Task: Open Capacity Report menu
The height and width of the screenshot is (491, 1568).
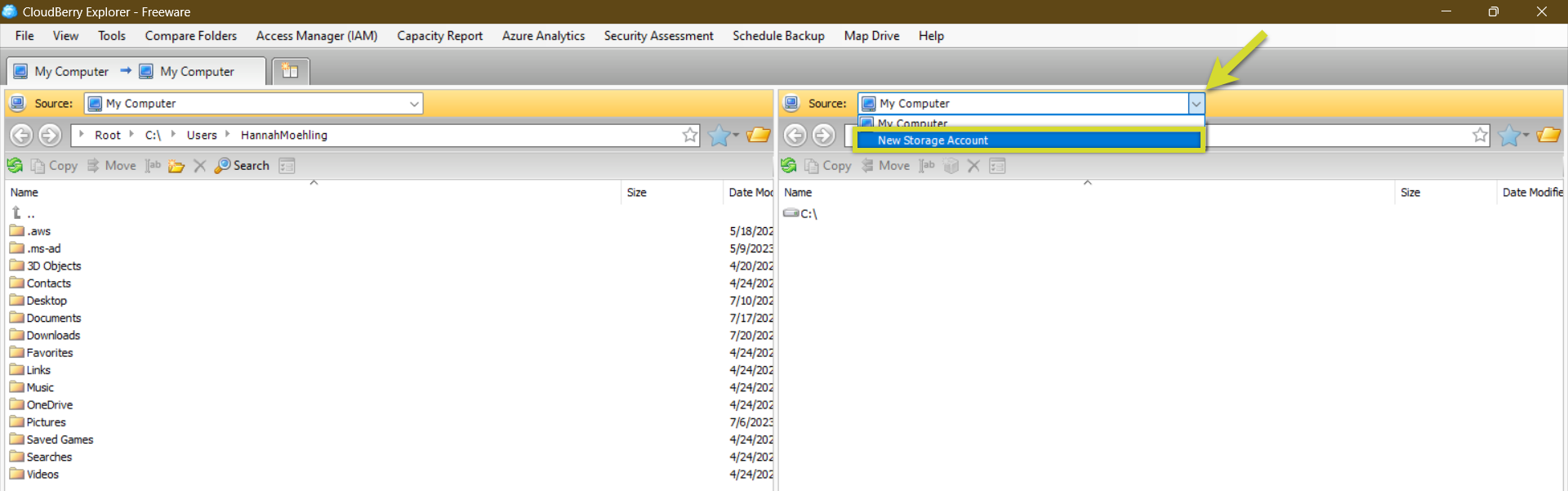Action: pos(440,36)
